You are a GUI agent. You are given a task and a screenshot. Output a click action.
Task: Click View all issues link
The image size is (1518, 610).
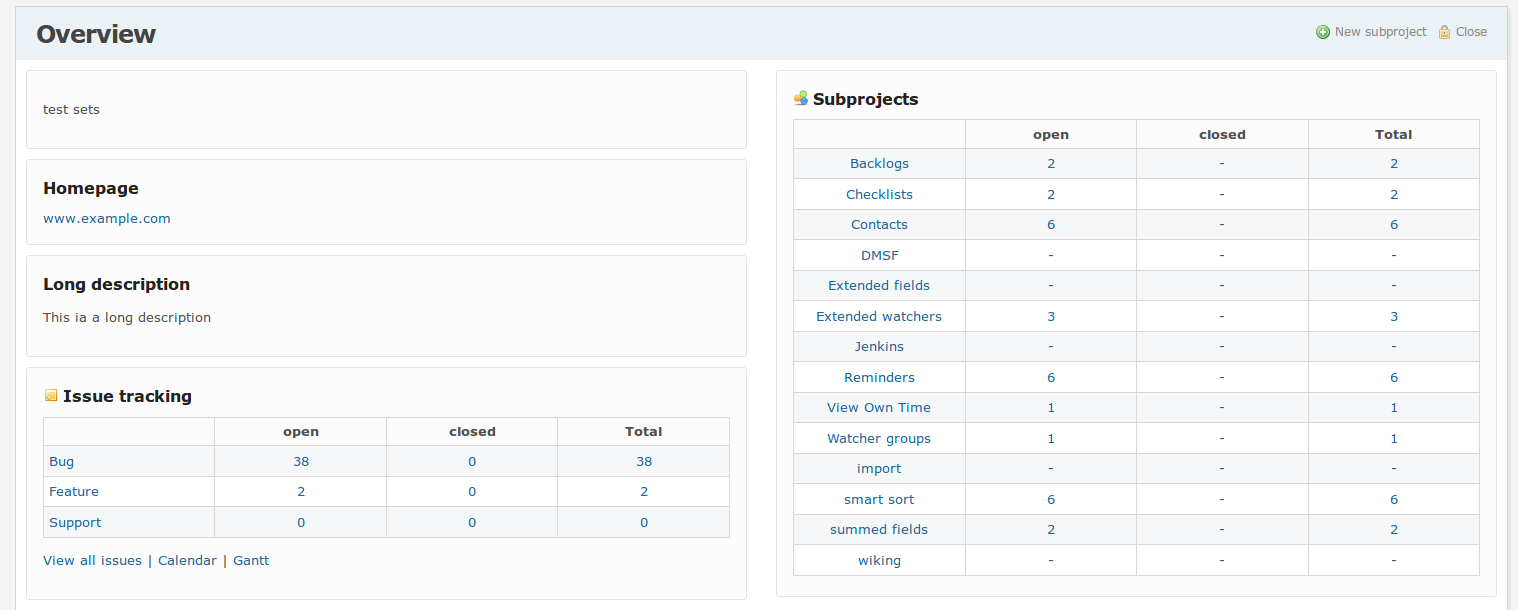(x=92, y=560)
